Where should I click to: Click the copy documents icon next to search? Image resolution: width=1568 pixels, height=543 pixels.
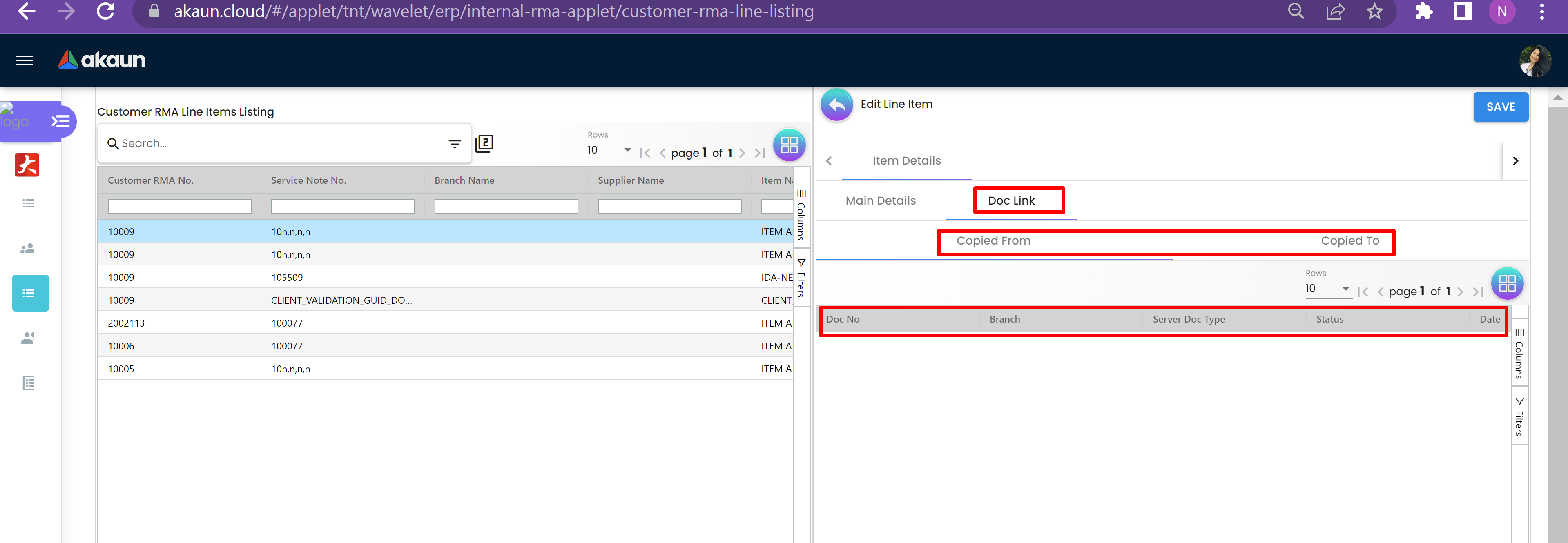(484, 144)
